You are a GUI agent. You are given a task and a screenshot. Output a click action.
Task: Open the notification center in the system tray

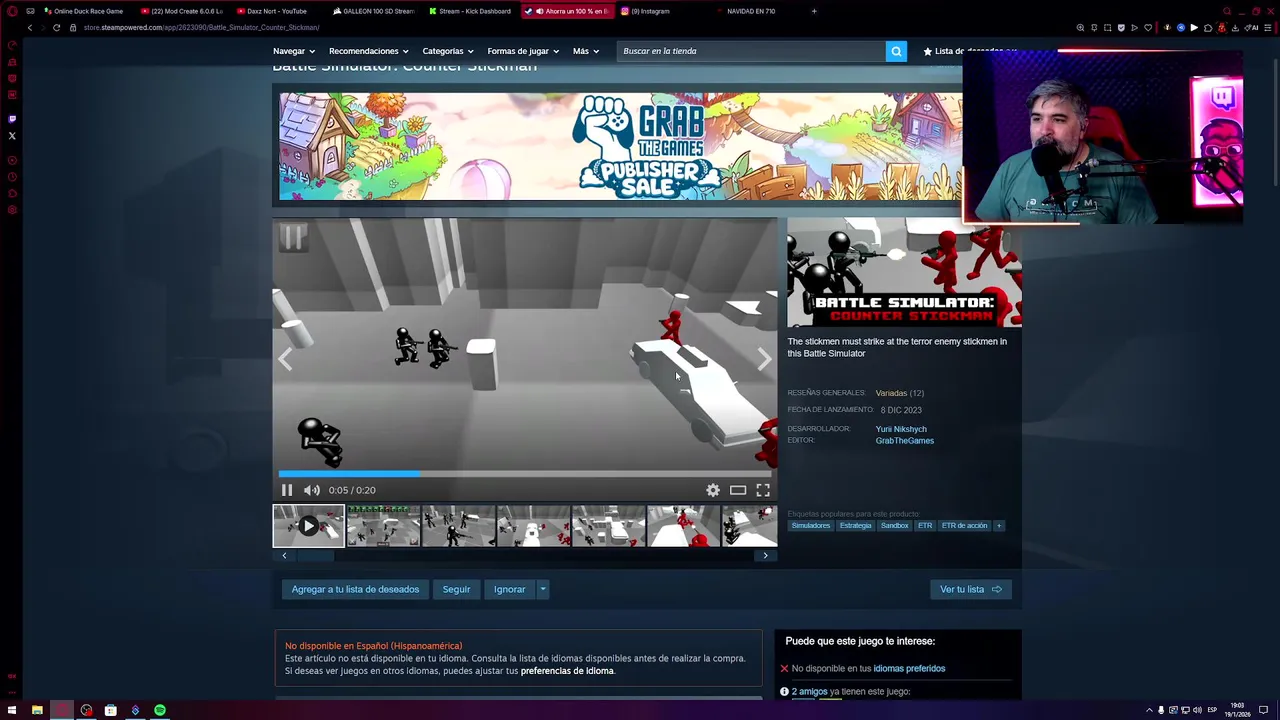pyautogui.click(x=1264, y=710)
